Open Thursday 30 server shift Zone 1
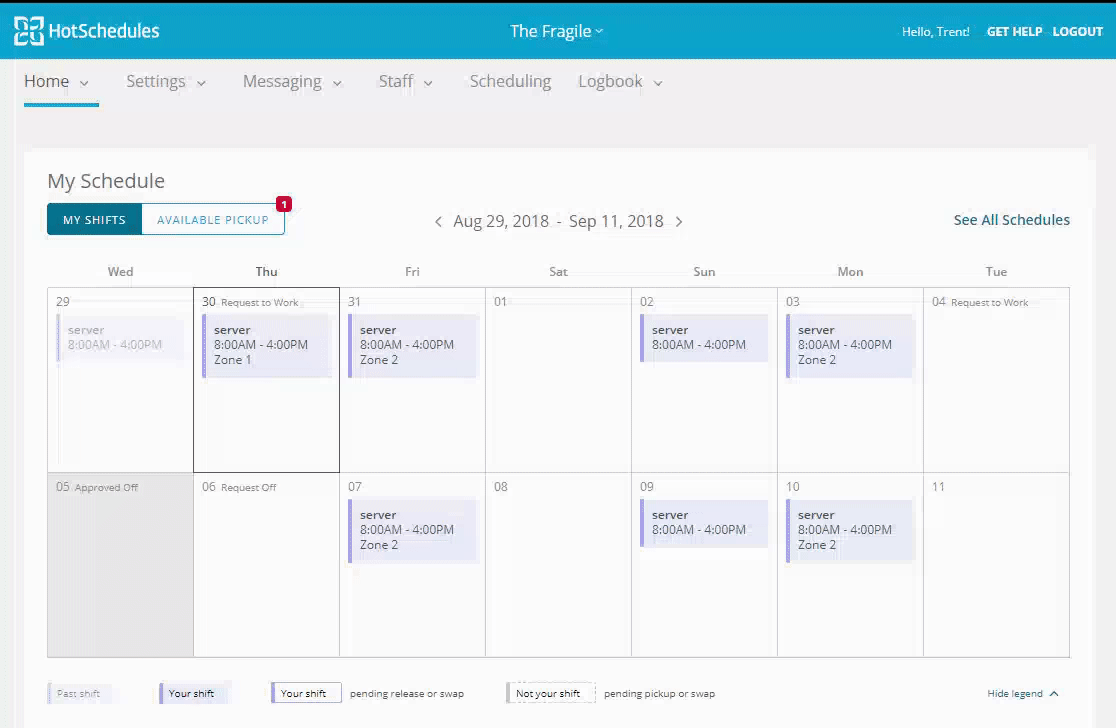The width and height of the screenshot is (1116, 728). 266,345
